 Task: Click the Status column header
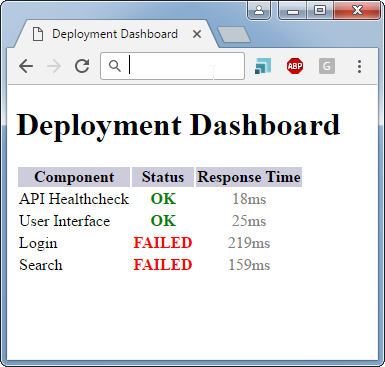tap(163, 177)
